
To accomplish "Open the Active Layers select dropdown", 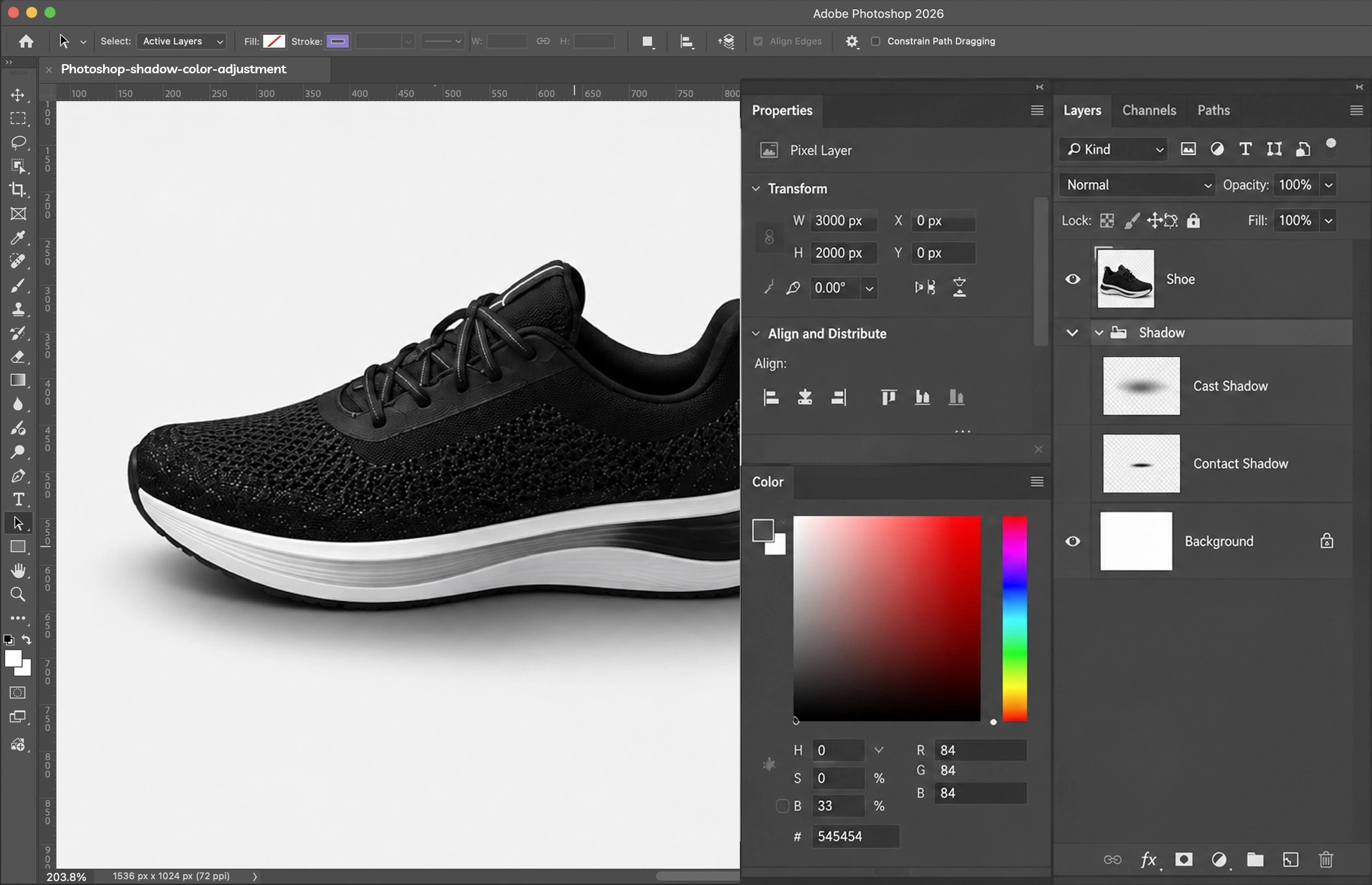I will (x=182, y=41).
